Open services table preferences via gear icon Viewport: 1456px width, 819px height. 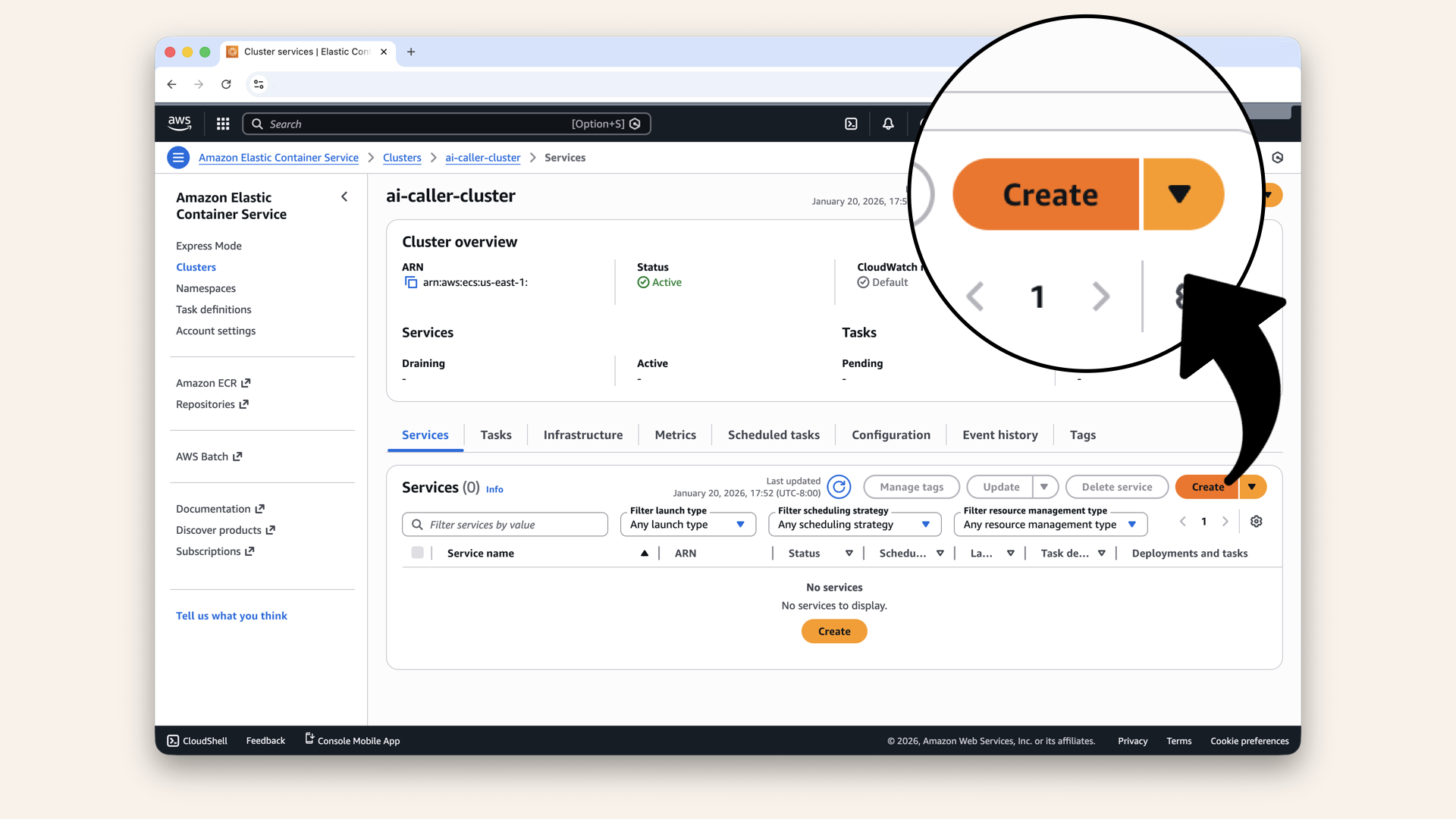tap(1256, 522)
